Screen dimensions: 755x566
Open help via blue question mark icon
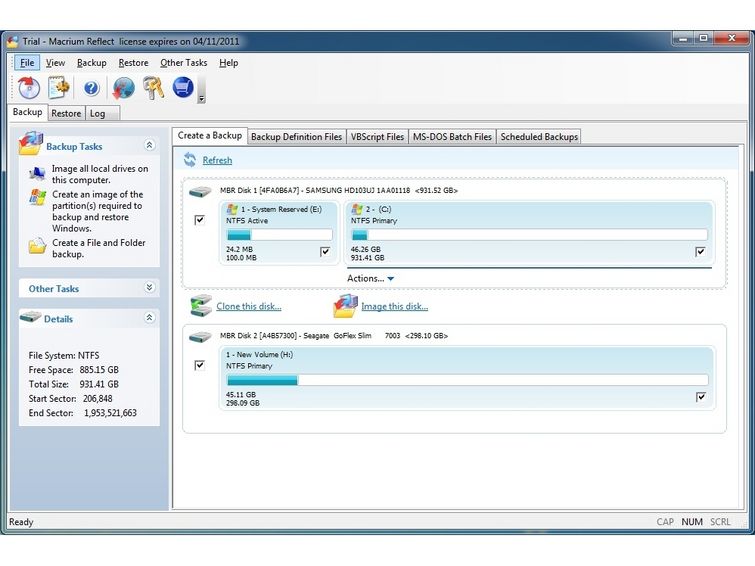point(91,88)
